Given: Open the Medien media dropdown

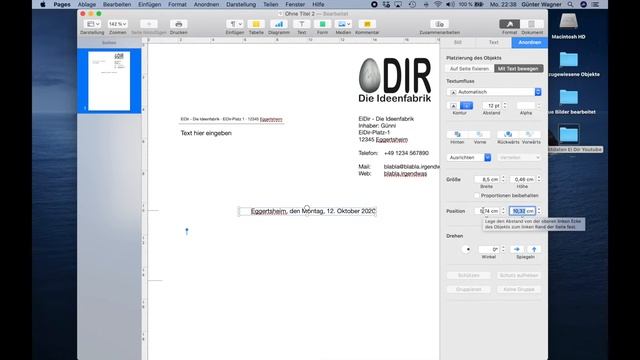Looking at the screenshot, I should 343,24.
